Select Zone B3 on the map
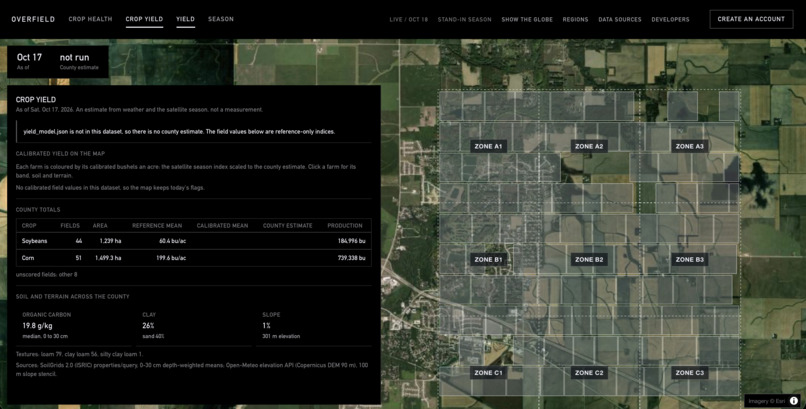This screenshot has width=806, height=409. (689, 259)
